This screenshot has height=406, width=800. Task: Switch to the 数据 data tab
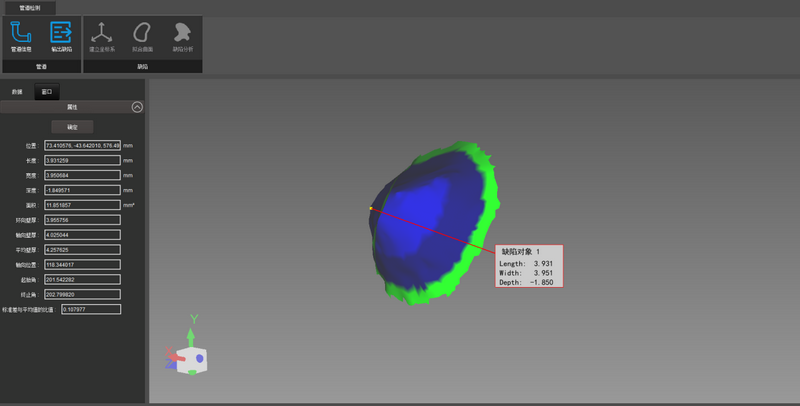[x=17, y=92]
